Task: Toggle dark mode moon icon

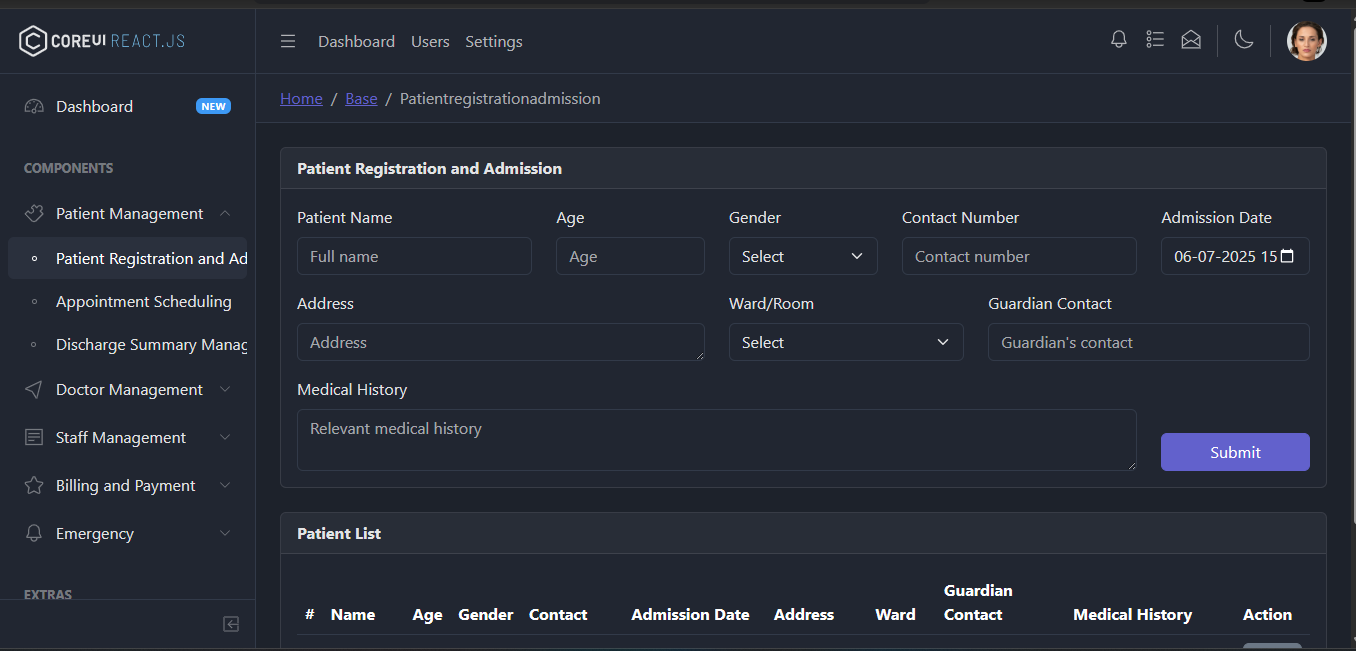Action: click(1244, 40)
